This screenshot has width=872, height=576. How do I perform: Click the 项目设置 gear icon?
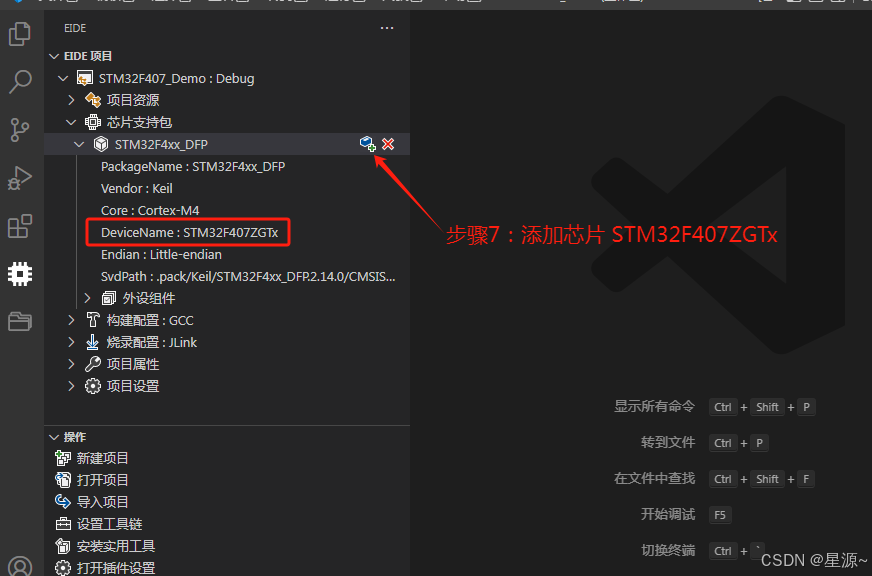point(93,386)
